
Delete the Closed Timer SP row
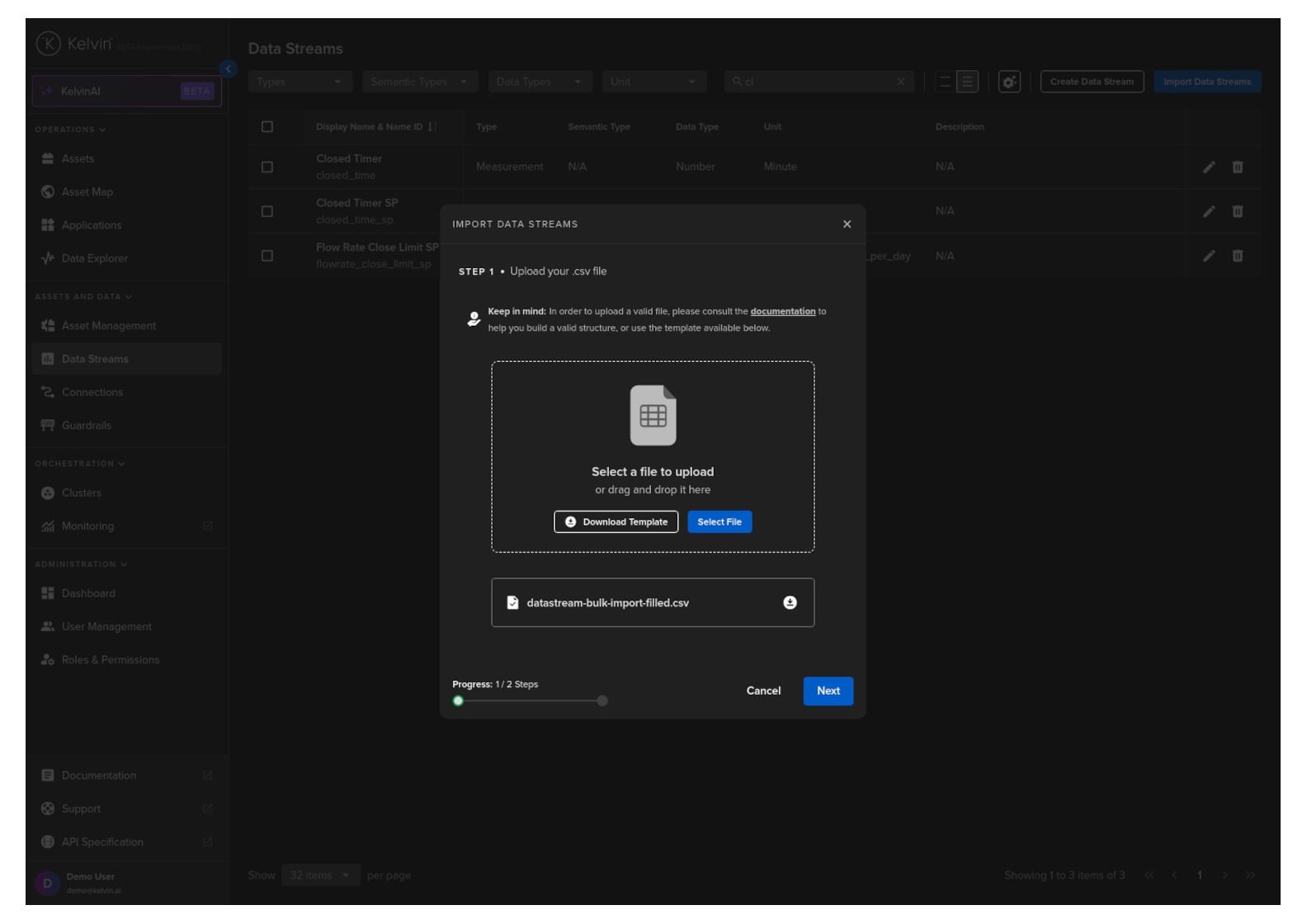[x=1237, y=212]
